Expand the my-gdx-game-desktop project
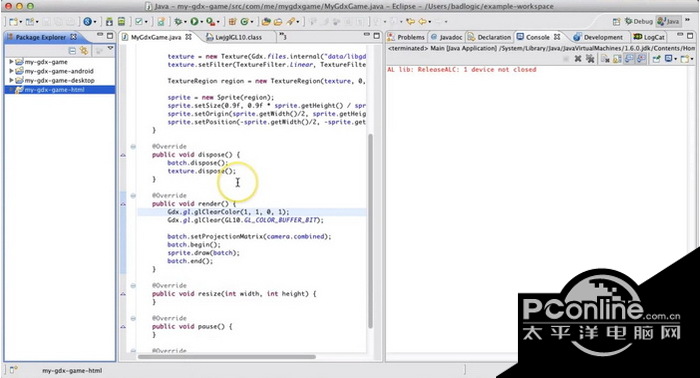The width and height of the screenshot is (700, 378). (11, 80)
